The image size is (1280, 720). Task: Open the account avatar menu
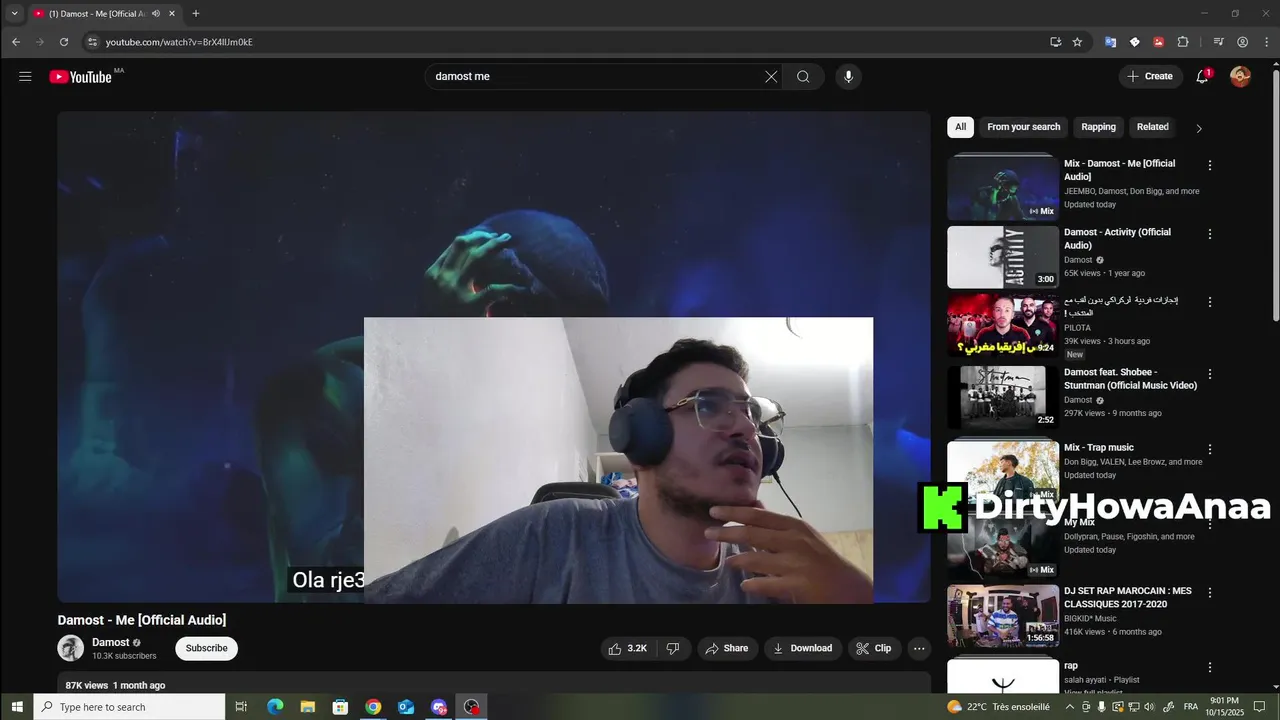[1240, 76]
